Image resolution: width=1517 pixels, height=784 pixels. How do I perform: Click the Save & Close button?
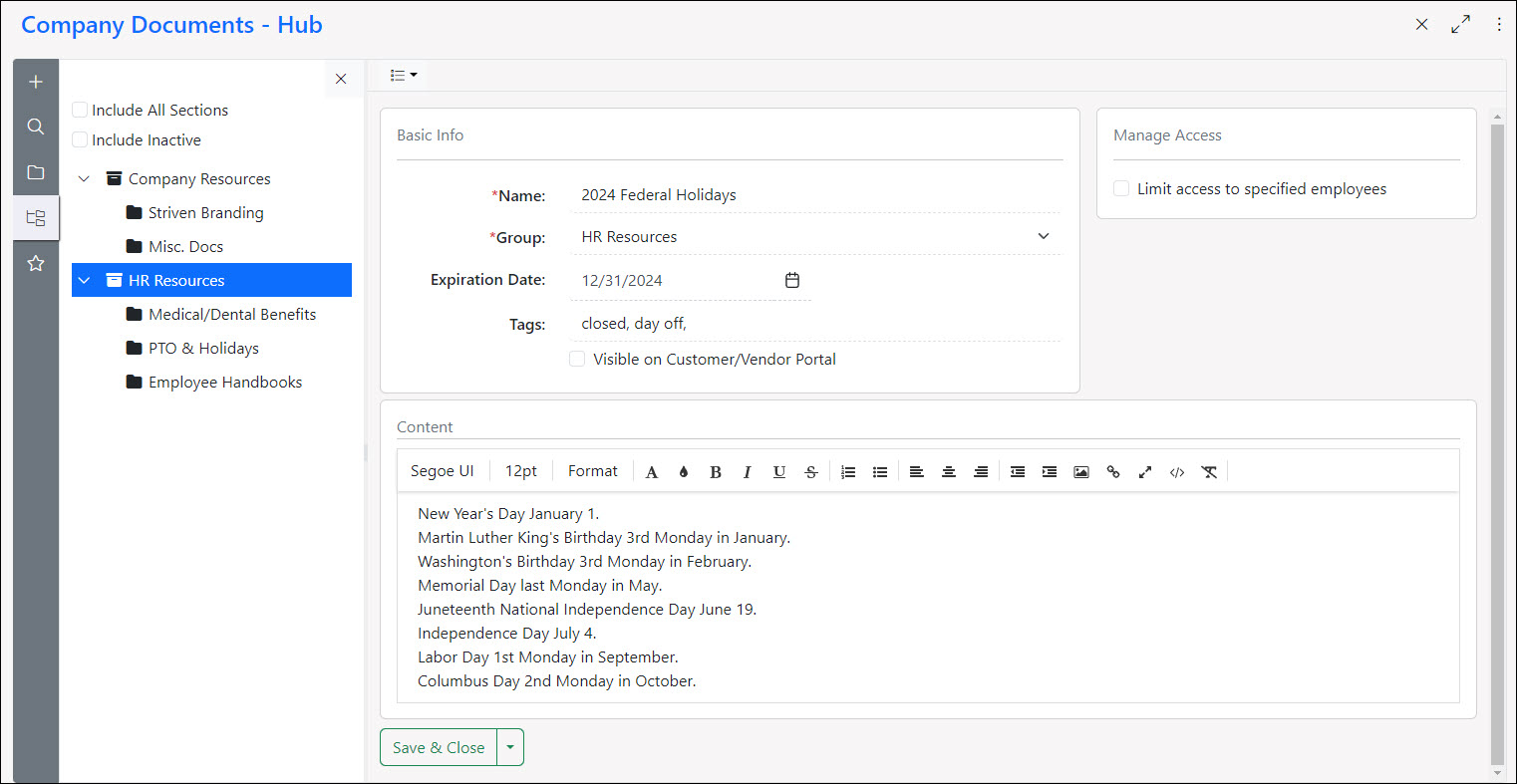click(x=439, y=747)
